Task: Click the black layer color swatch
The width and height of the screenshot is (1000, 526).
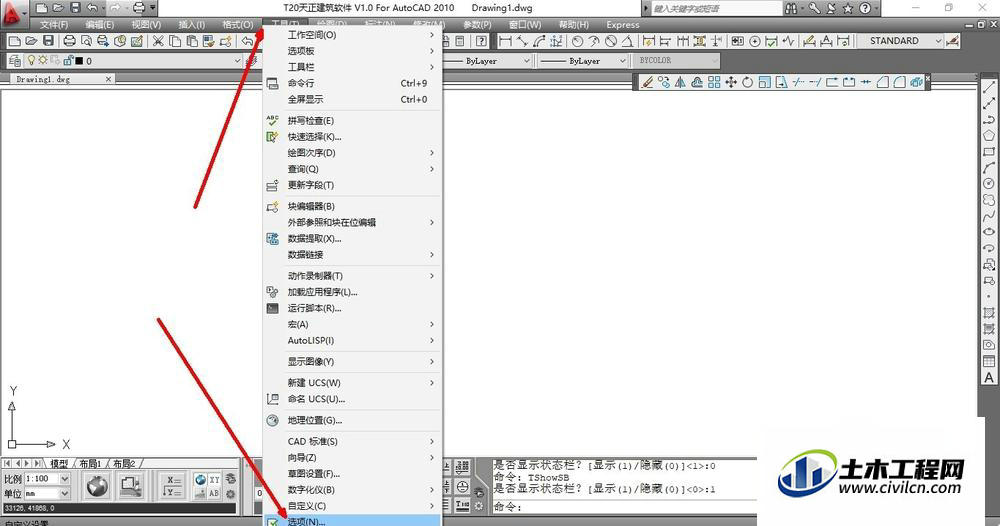Action: 79,61
